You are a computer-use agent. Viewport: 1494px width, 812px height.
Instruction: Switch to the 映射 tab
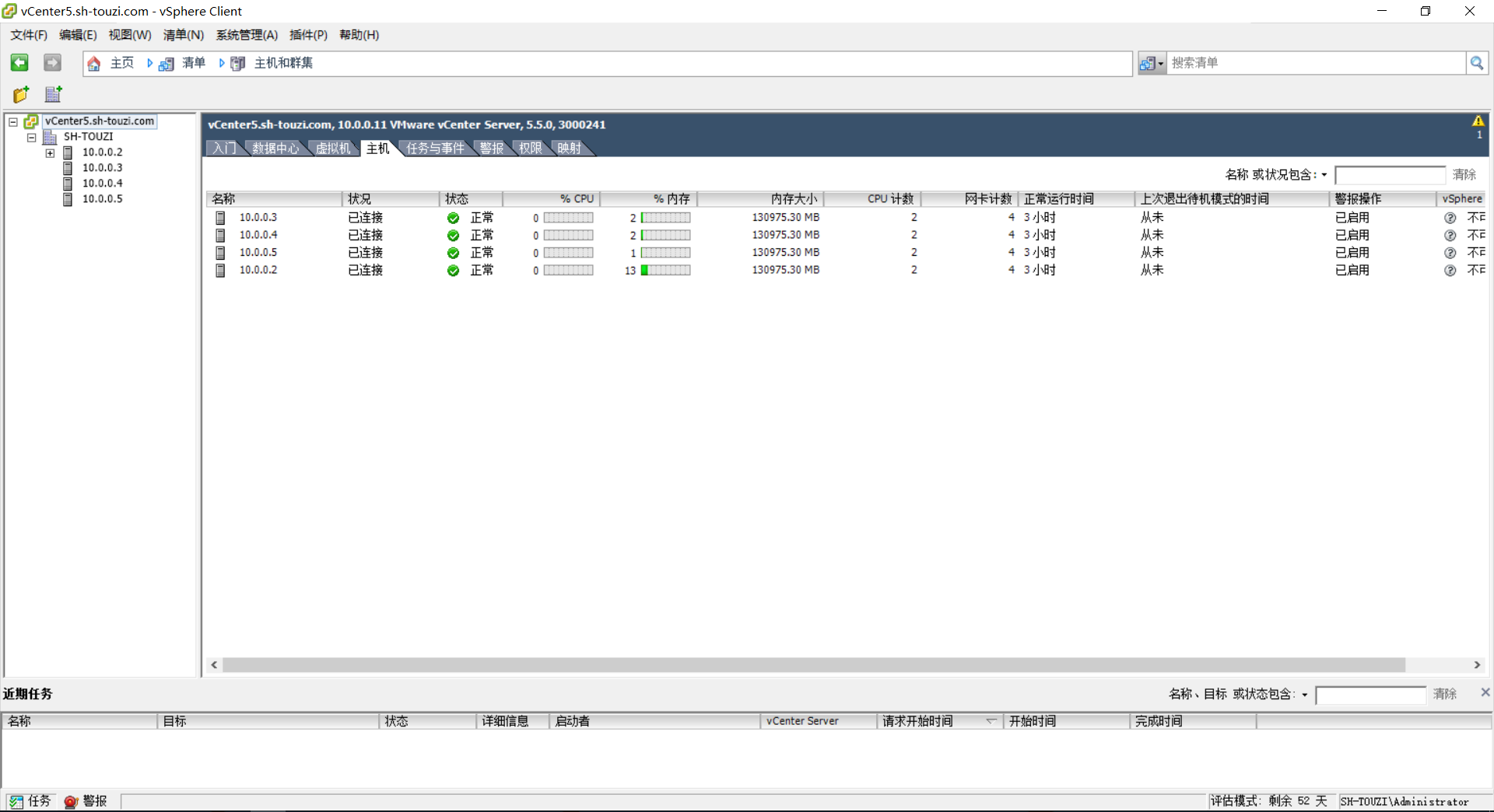[570, 149]
